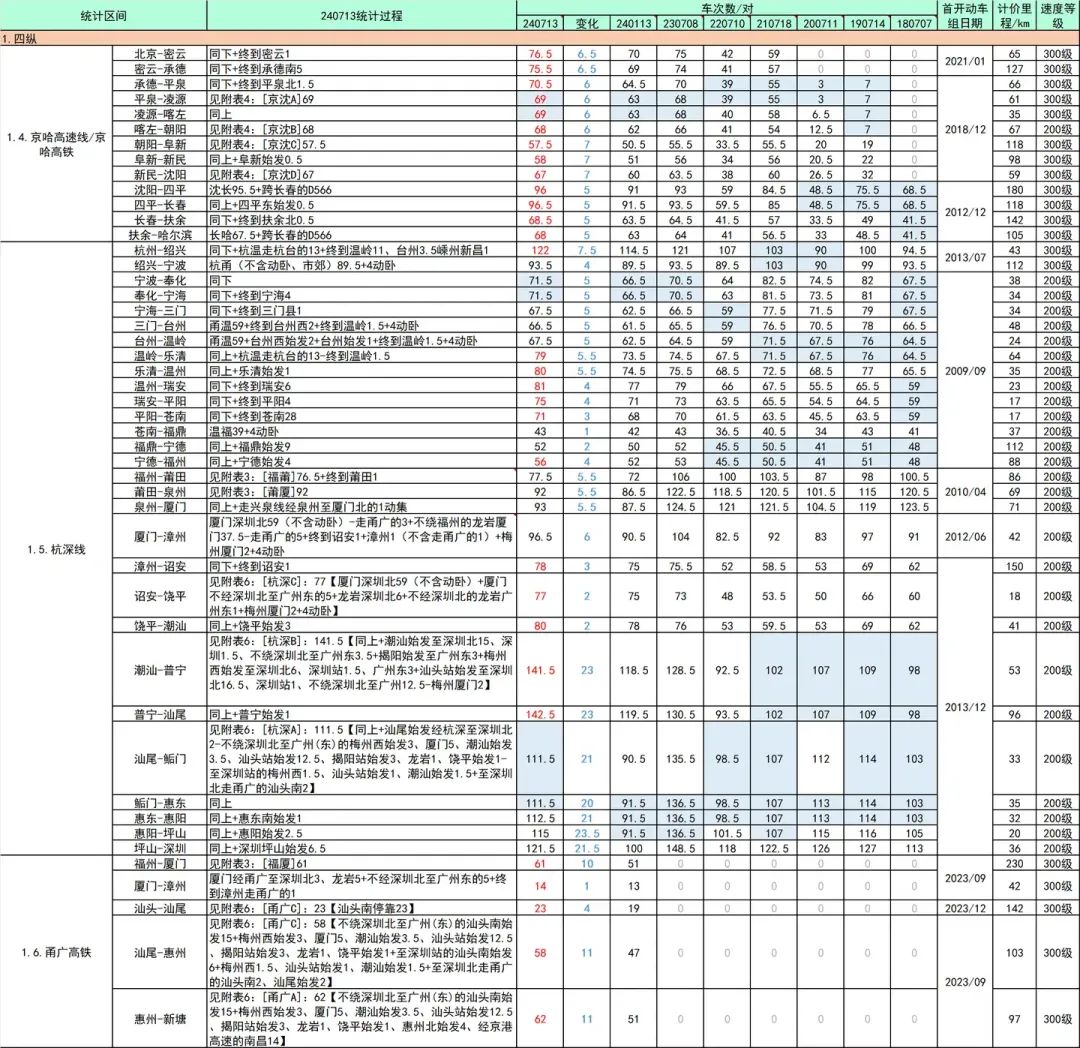Click the 1.5.杭深线 group cell

[56, 549]
